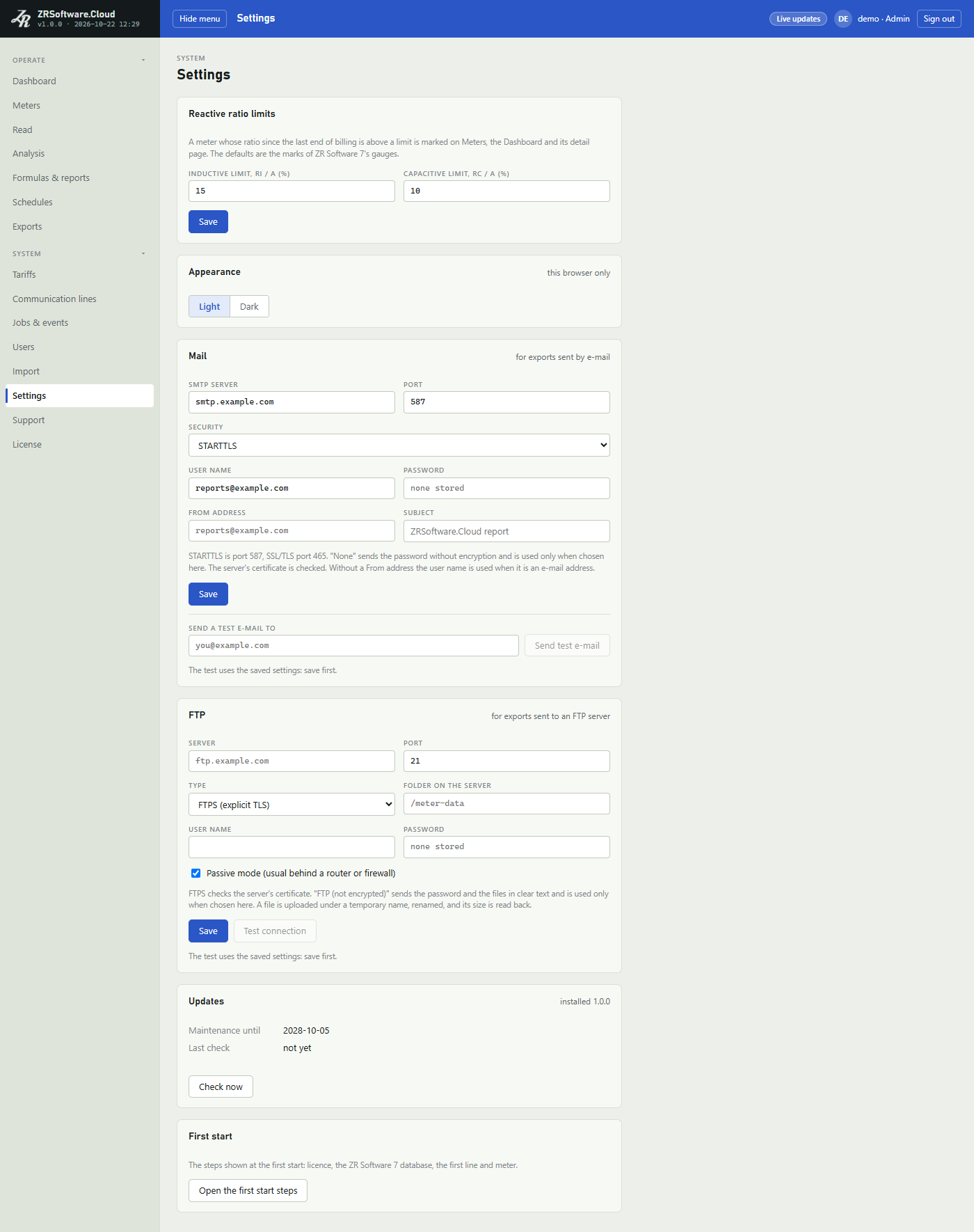Save the Mail settings

[x=208, y=594]
